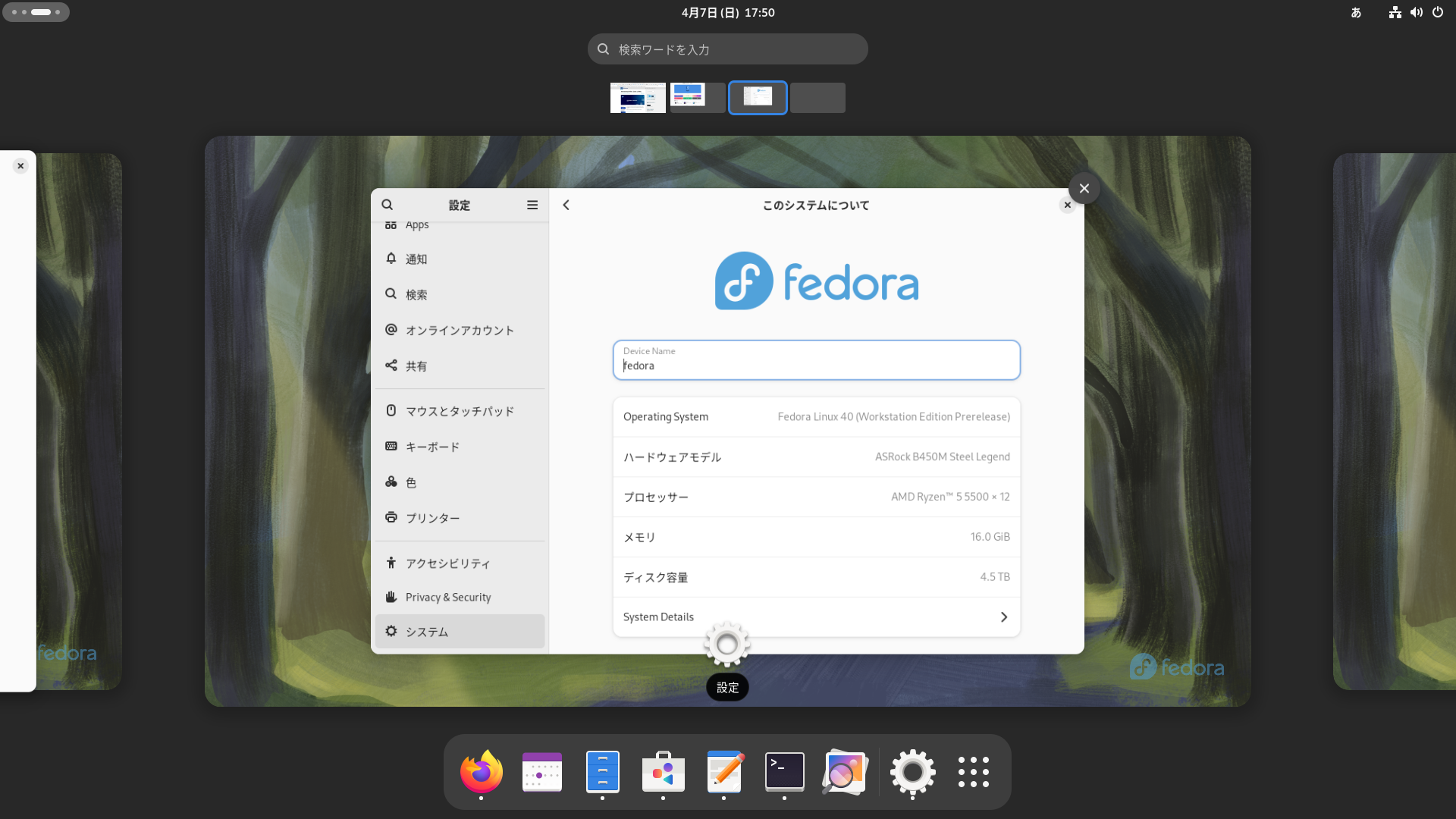
Task: Go back with the chevron arrow
Action: pyautogui.click(x=566, y=205)
